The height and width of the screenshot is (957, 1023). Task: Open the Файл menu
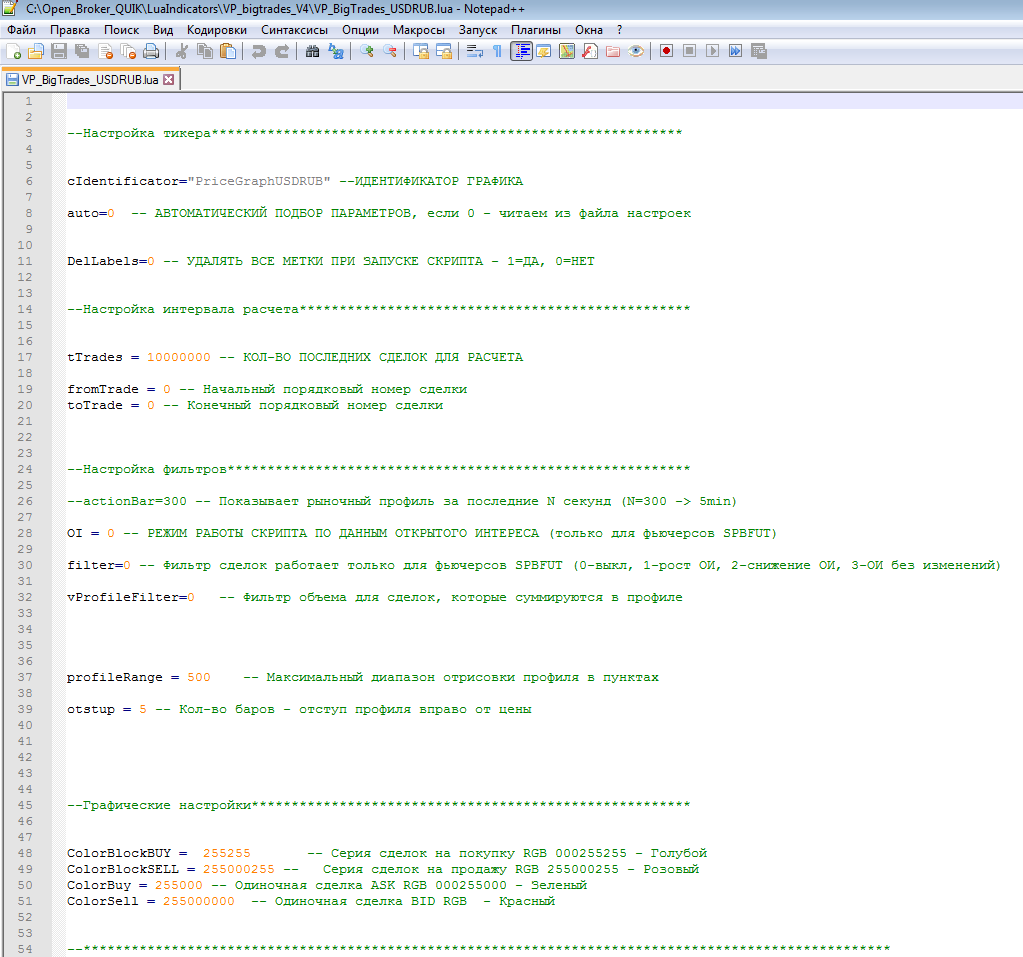[x=21, y=30]
